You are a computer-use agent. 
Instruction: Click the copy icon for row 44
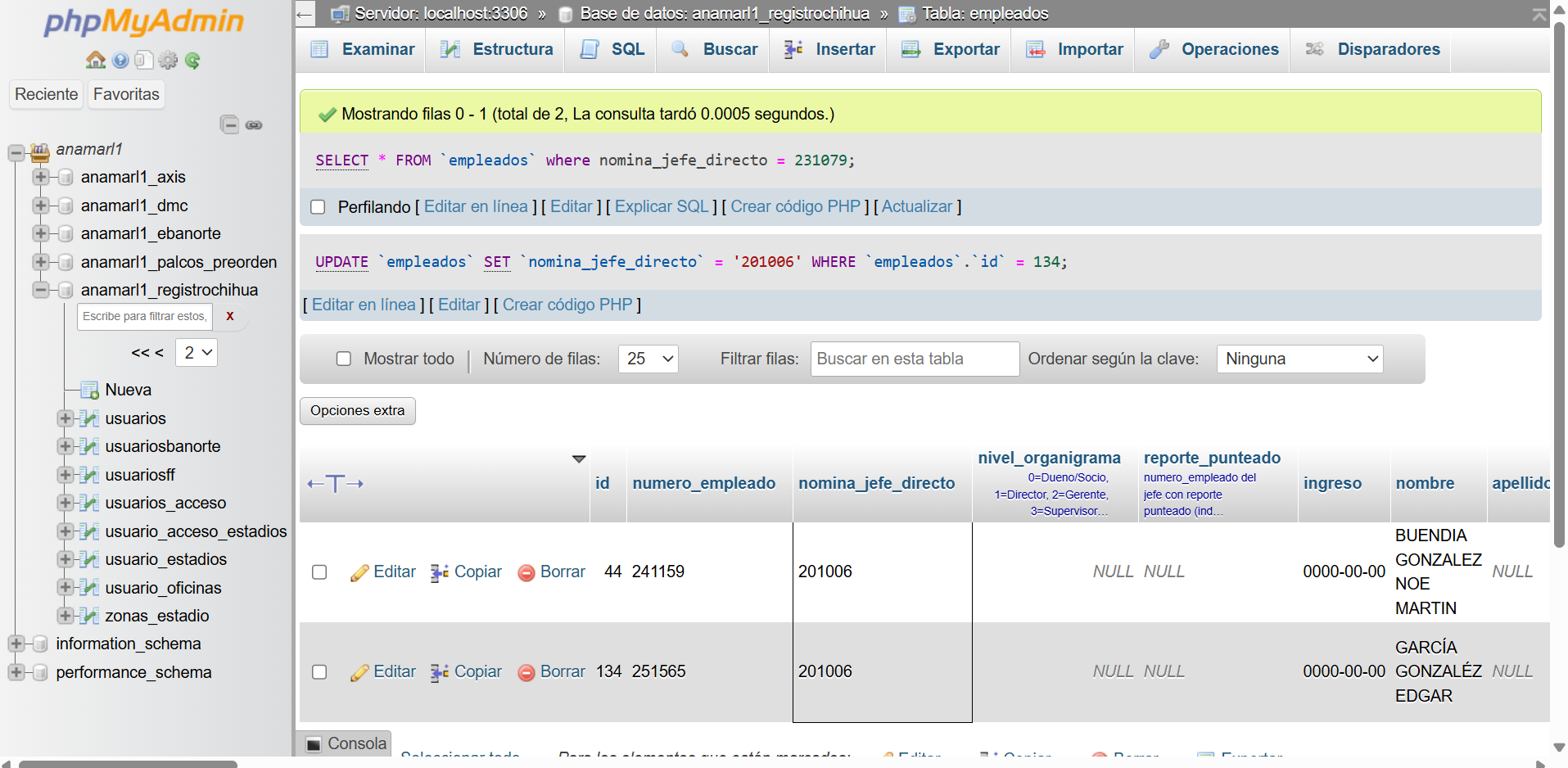(440, 572)
